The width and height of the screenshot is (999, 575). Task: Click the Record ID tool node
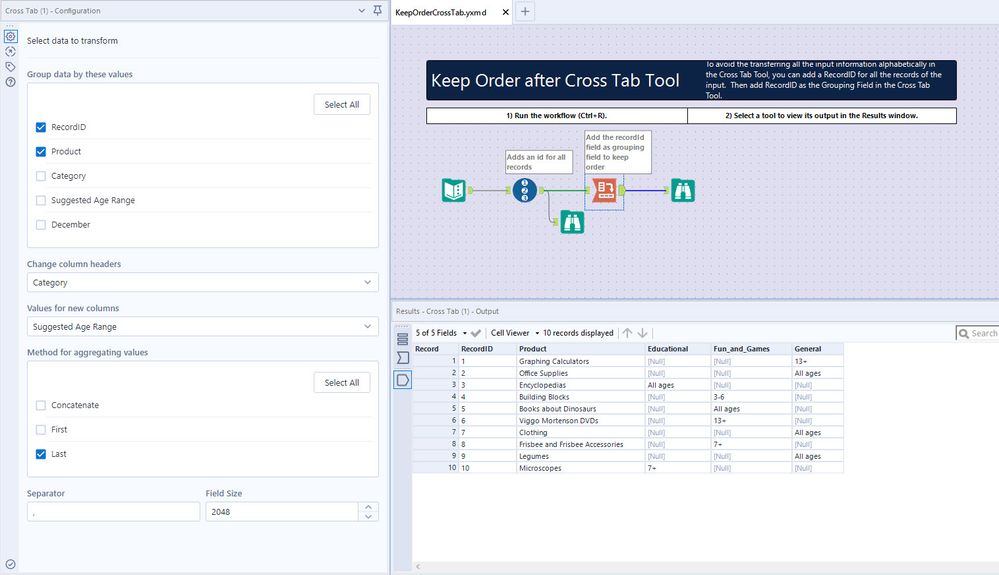(525, 190)
